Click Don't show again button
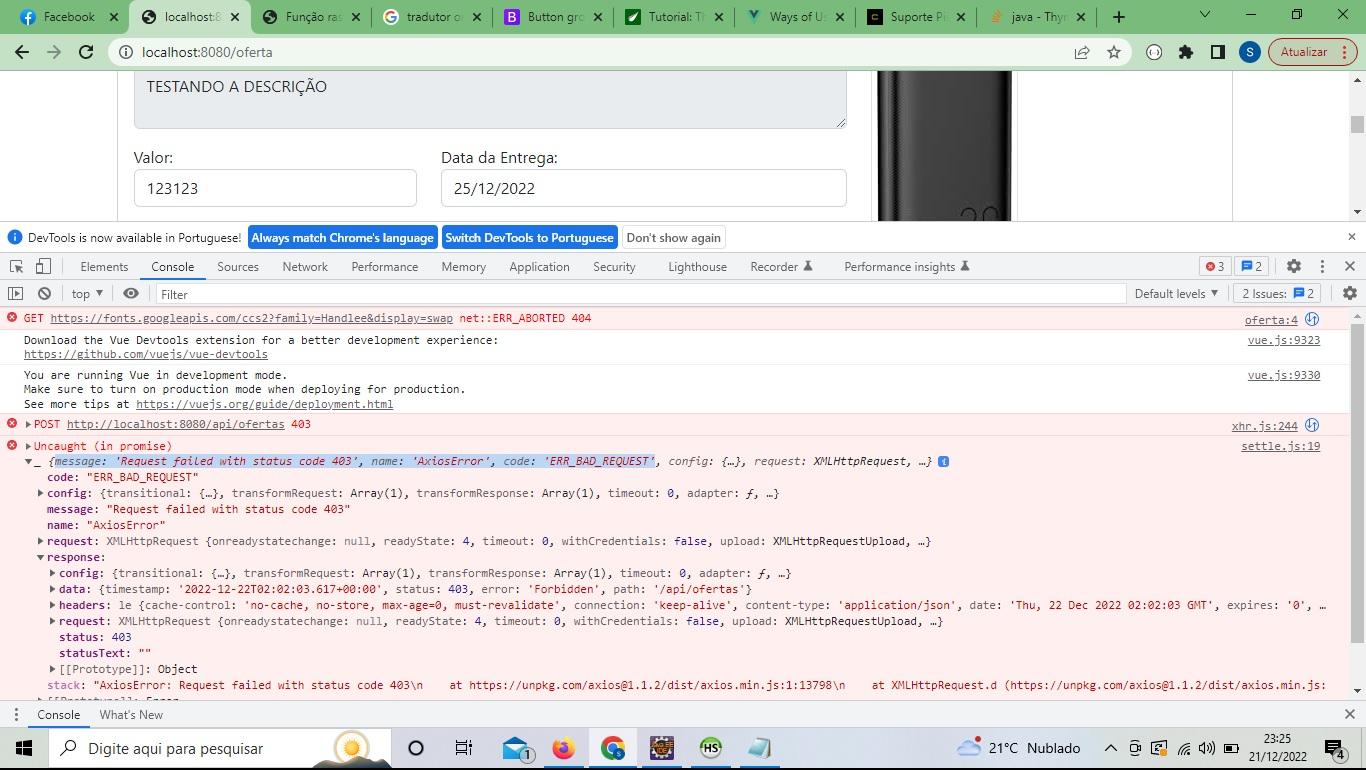The width and height of the screenshot is (1366, 770). point(673,237)
